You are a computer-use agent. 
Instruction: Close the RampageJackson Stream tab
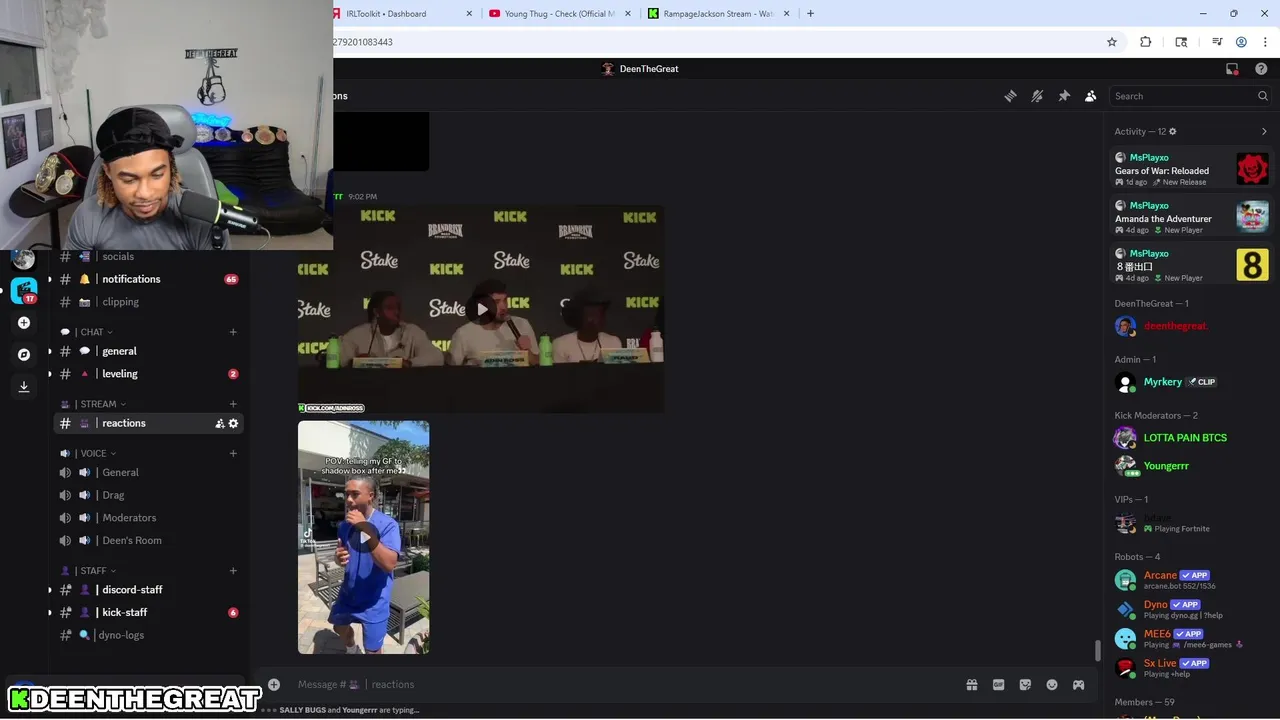(x=786, y=14)
